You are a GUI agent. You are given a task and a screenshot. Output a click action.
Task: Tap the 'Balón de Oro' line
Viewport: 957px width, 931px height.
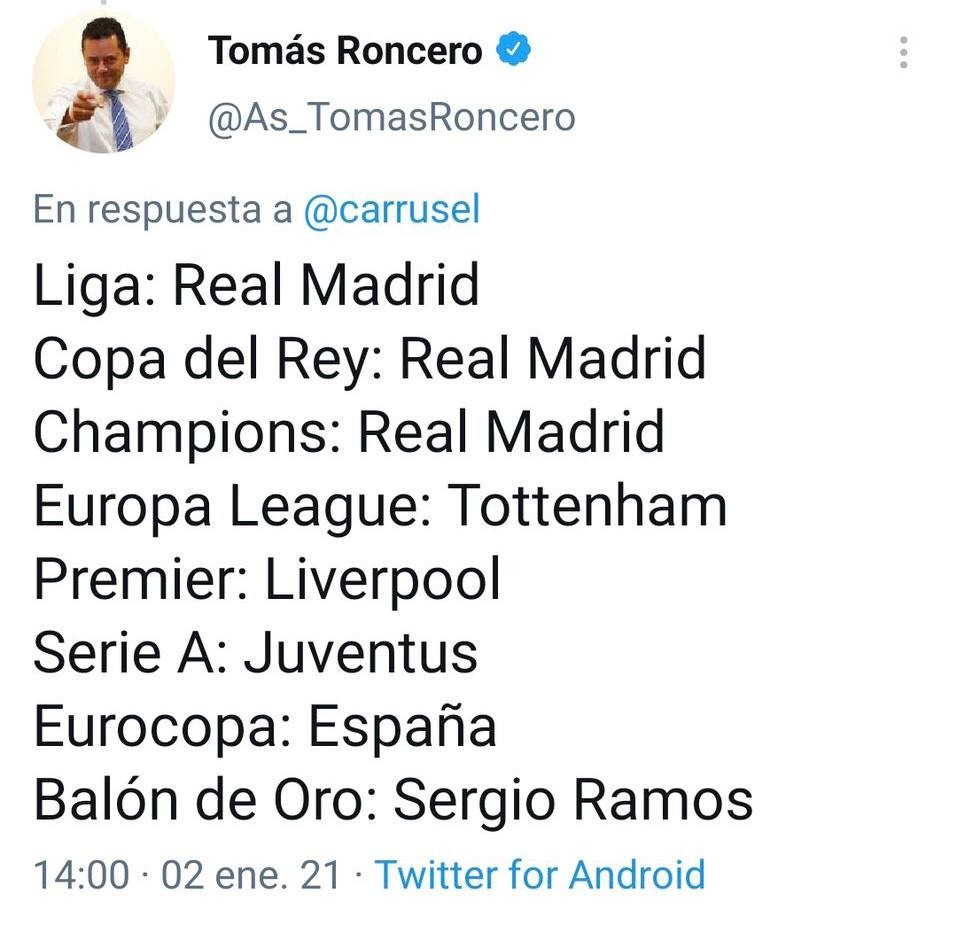click(392, 800)
